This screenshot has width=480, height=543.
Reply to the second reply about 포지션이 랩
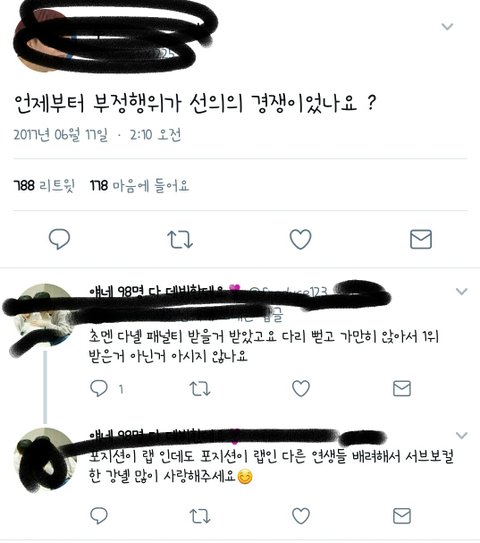pos(99,516)
